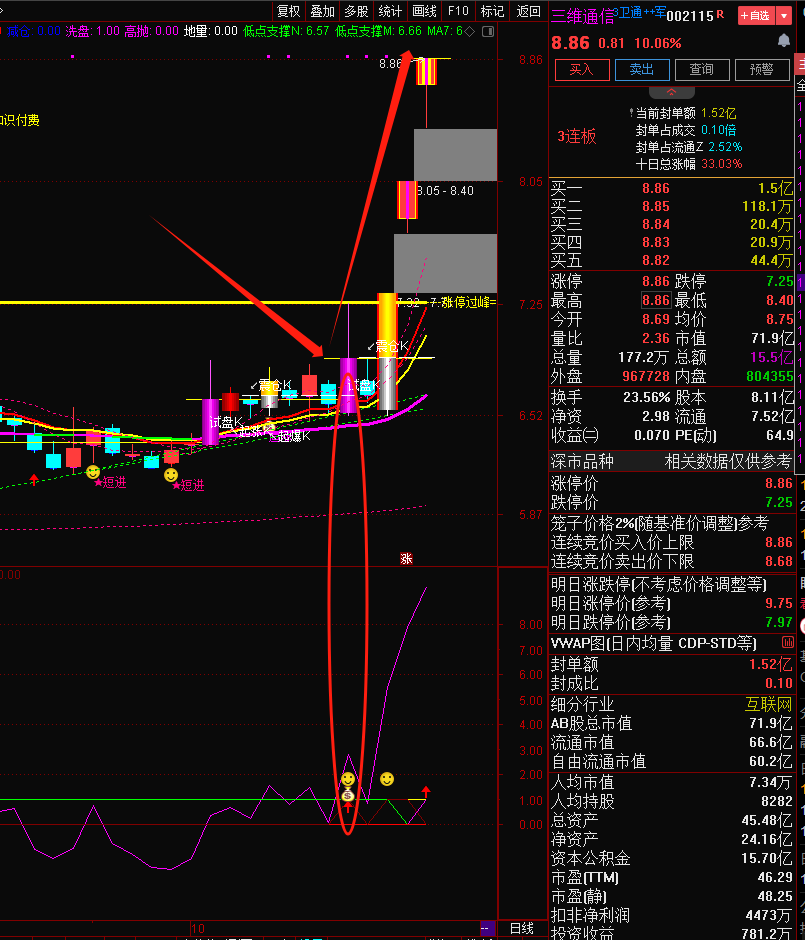Collapse the limit-up info panel chevron

point(671,92)
